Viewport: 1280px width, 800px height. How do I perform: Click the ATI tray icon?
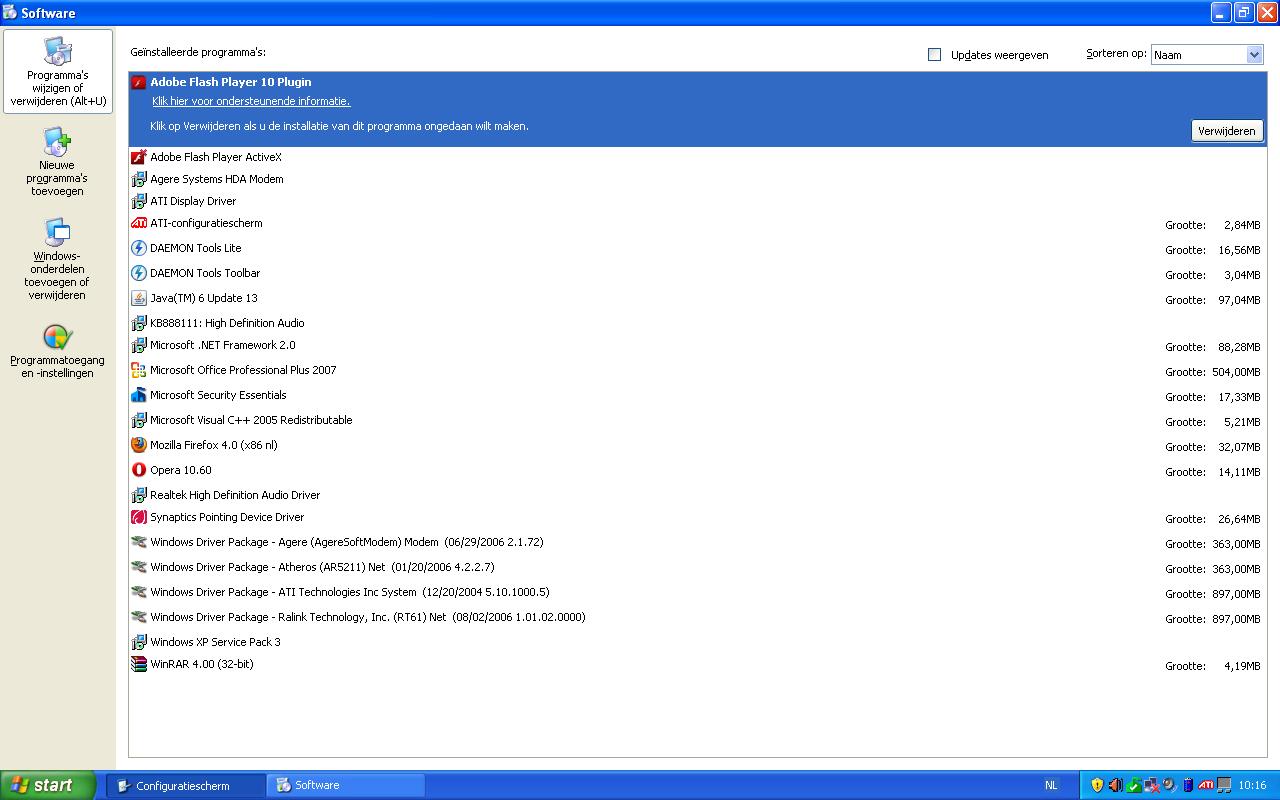coord(1206,785)
